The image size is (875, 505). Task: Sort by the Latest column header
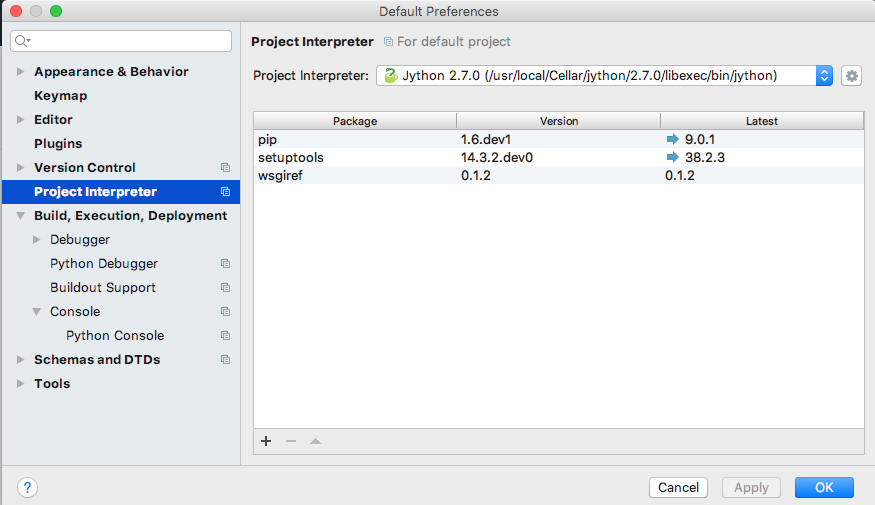pos(762,121)
